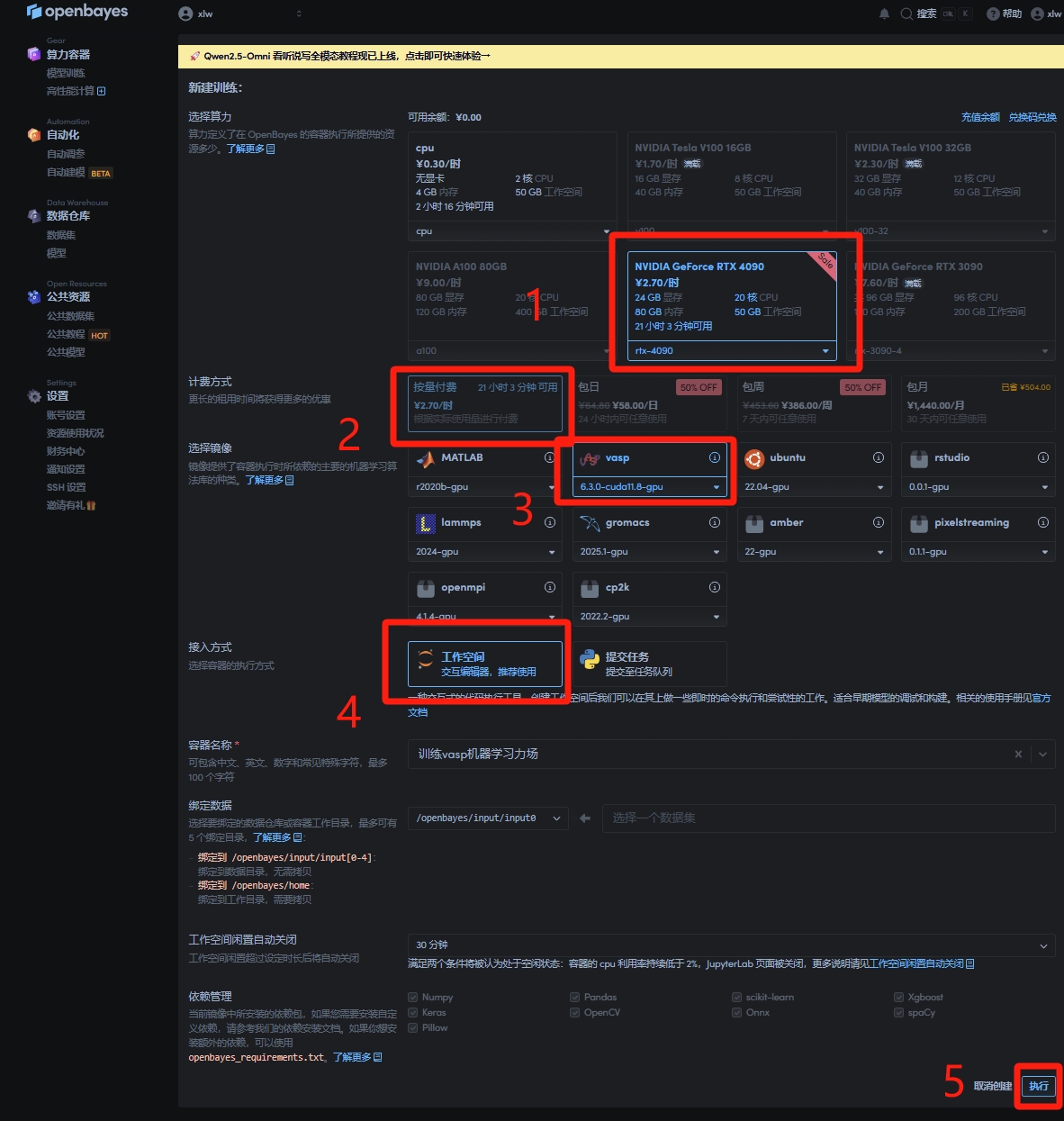Click the 兑换码兑换 link

tap(1032, 117)
